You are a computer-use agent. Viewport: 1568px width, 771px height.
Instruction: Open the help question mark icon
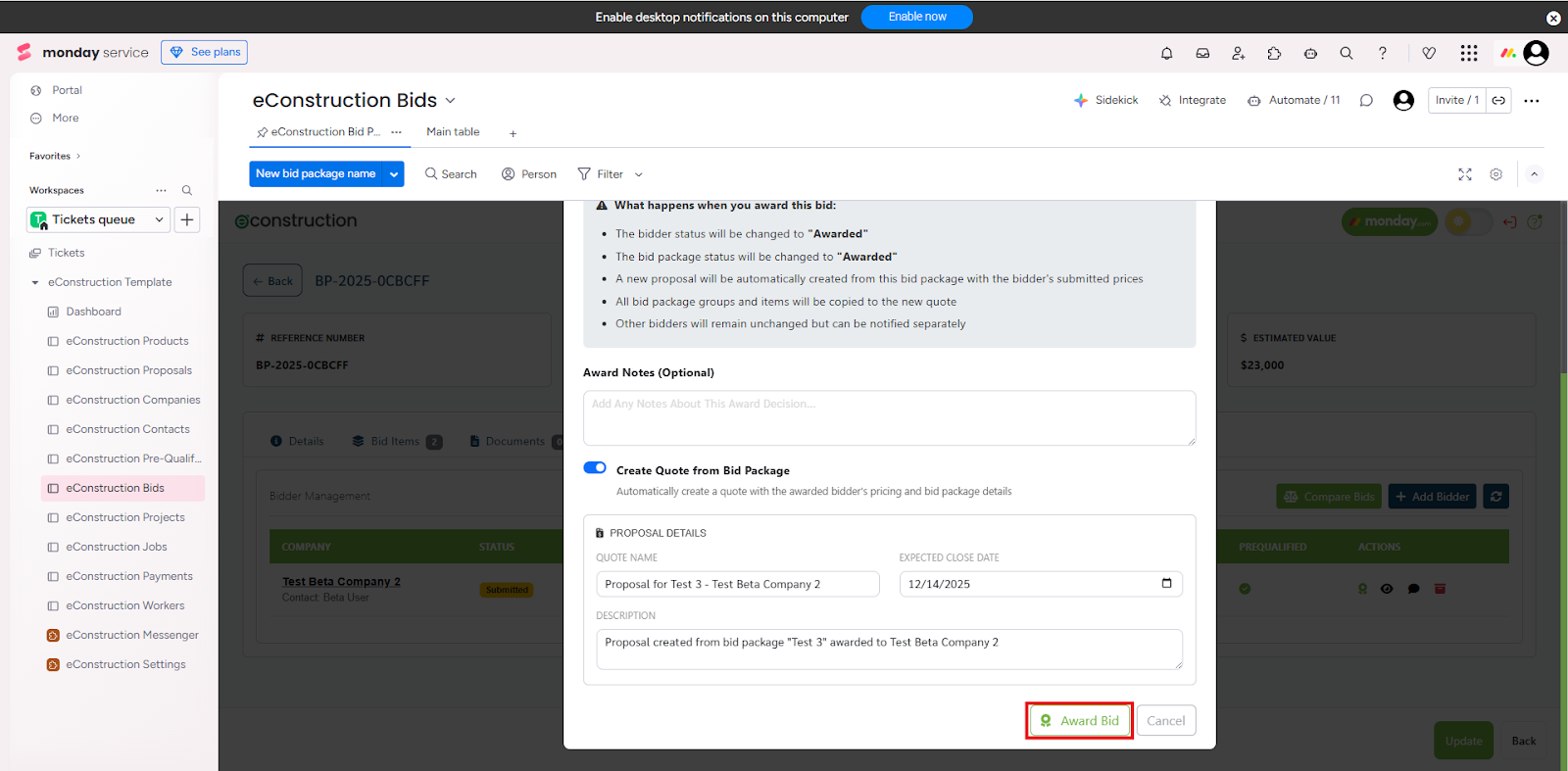pyautogui.click(x=1383, y=54)
